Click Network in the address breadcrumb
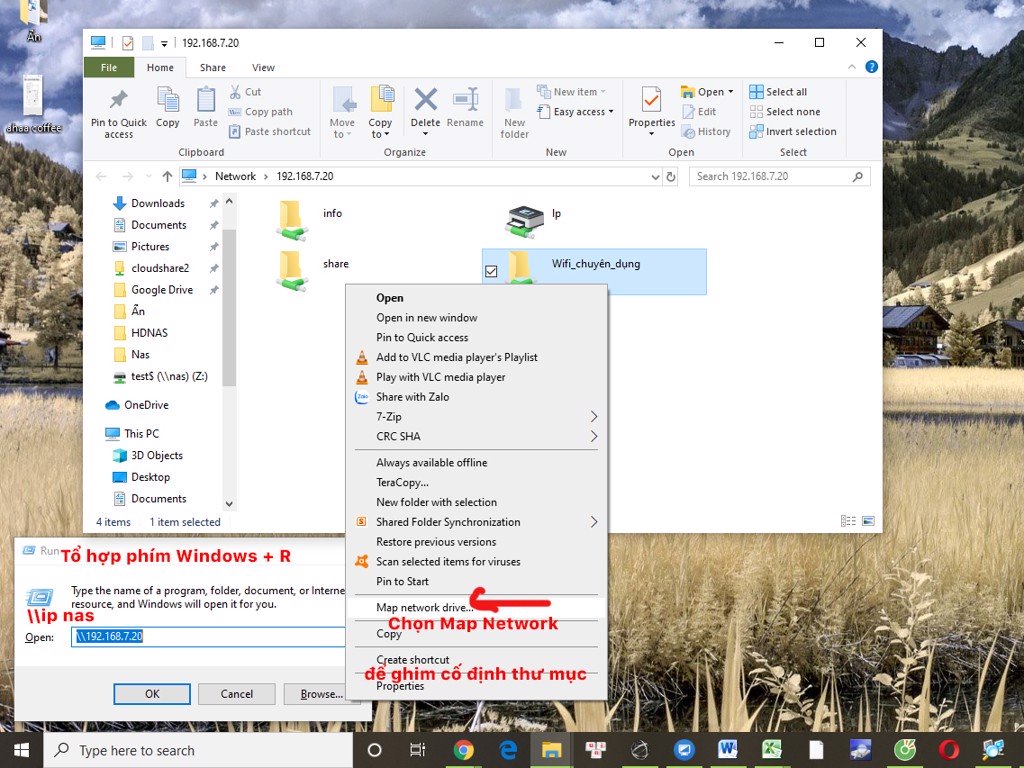The height and width of the screenshot is (768, 1024). [235, 176]
